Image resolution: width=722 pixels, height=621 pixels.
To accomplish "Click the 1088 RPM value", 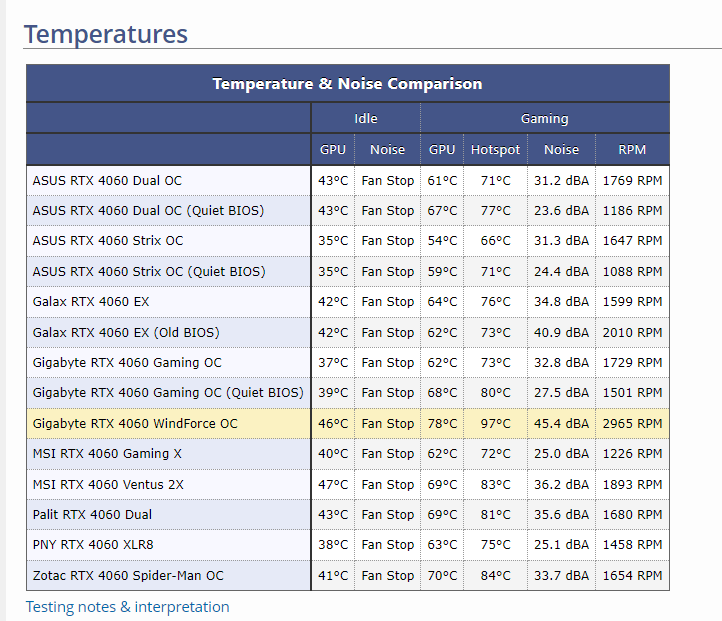I will [x=632, y=272].
